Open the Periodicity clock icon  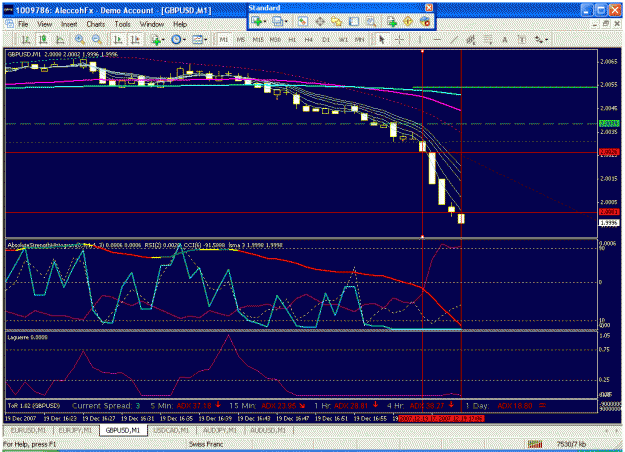click(x=176, y=39)
